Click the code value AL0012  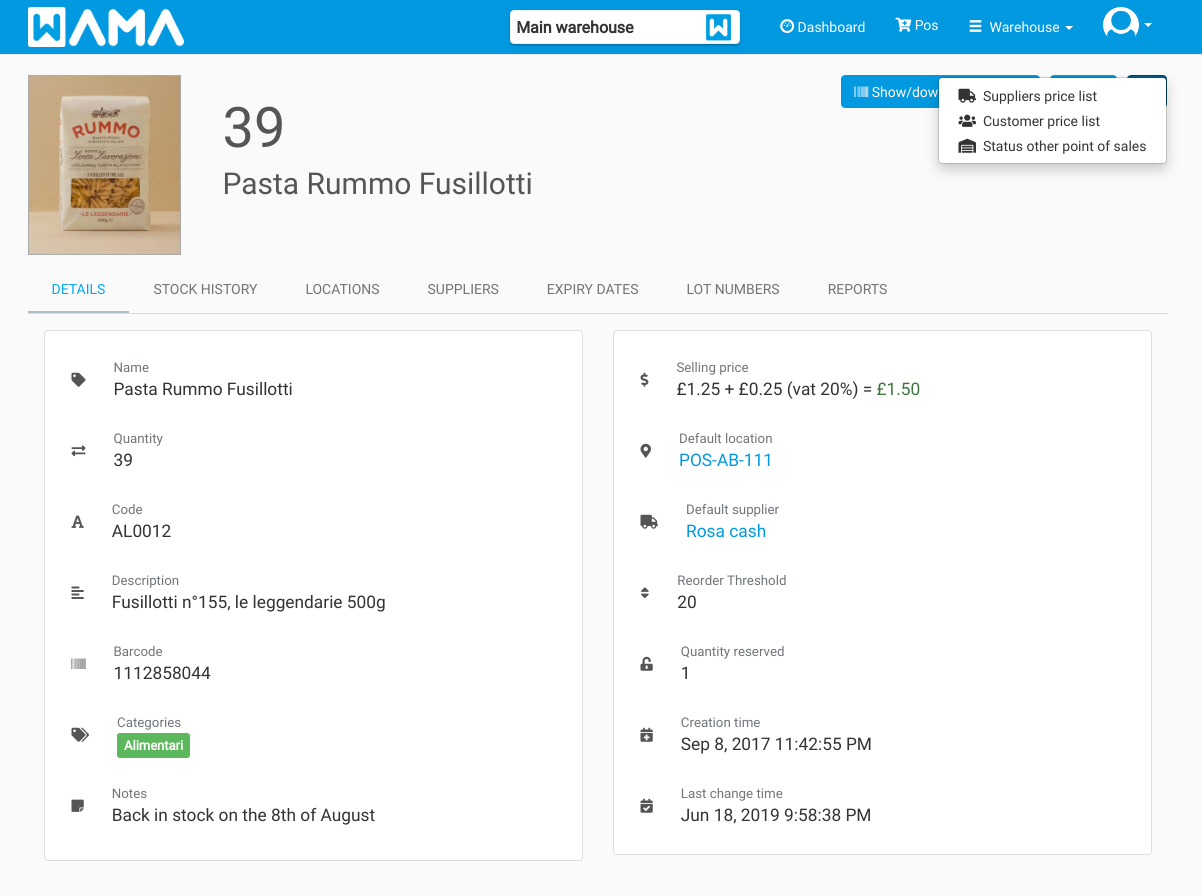coord(141,531)
